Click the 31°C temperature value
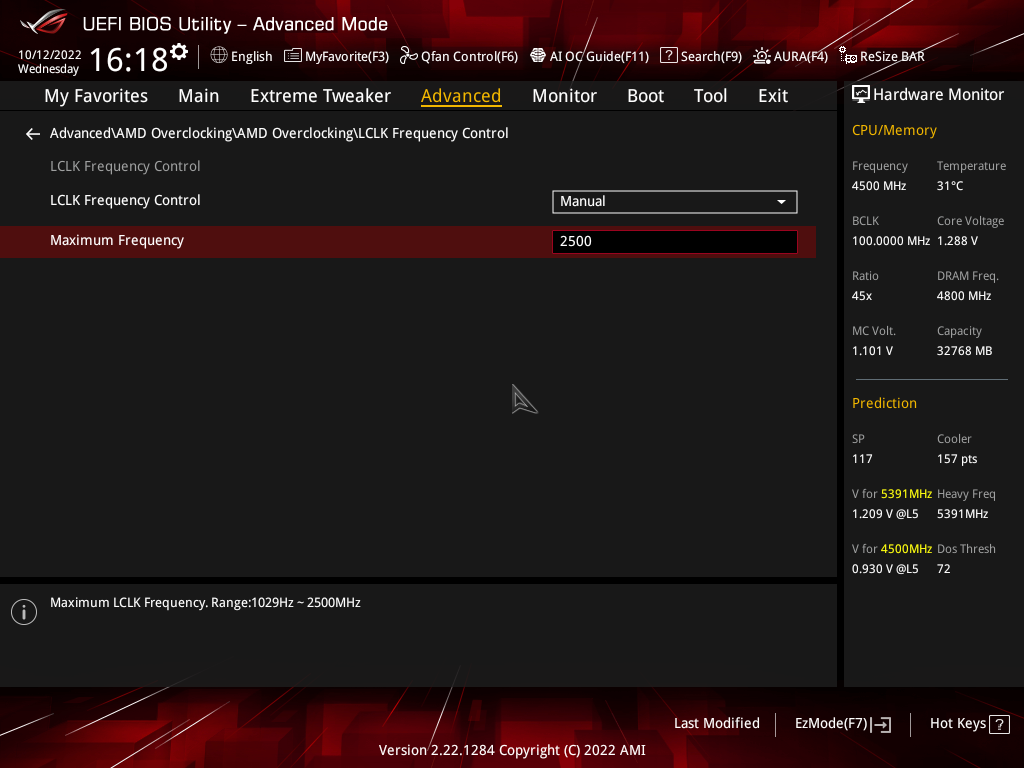This screenshot has width=1024, height=768. click(x=950, y=186)
